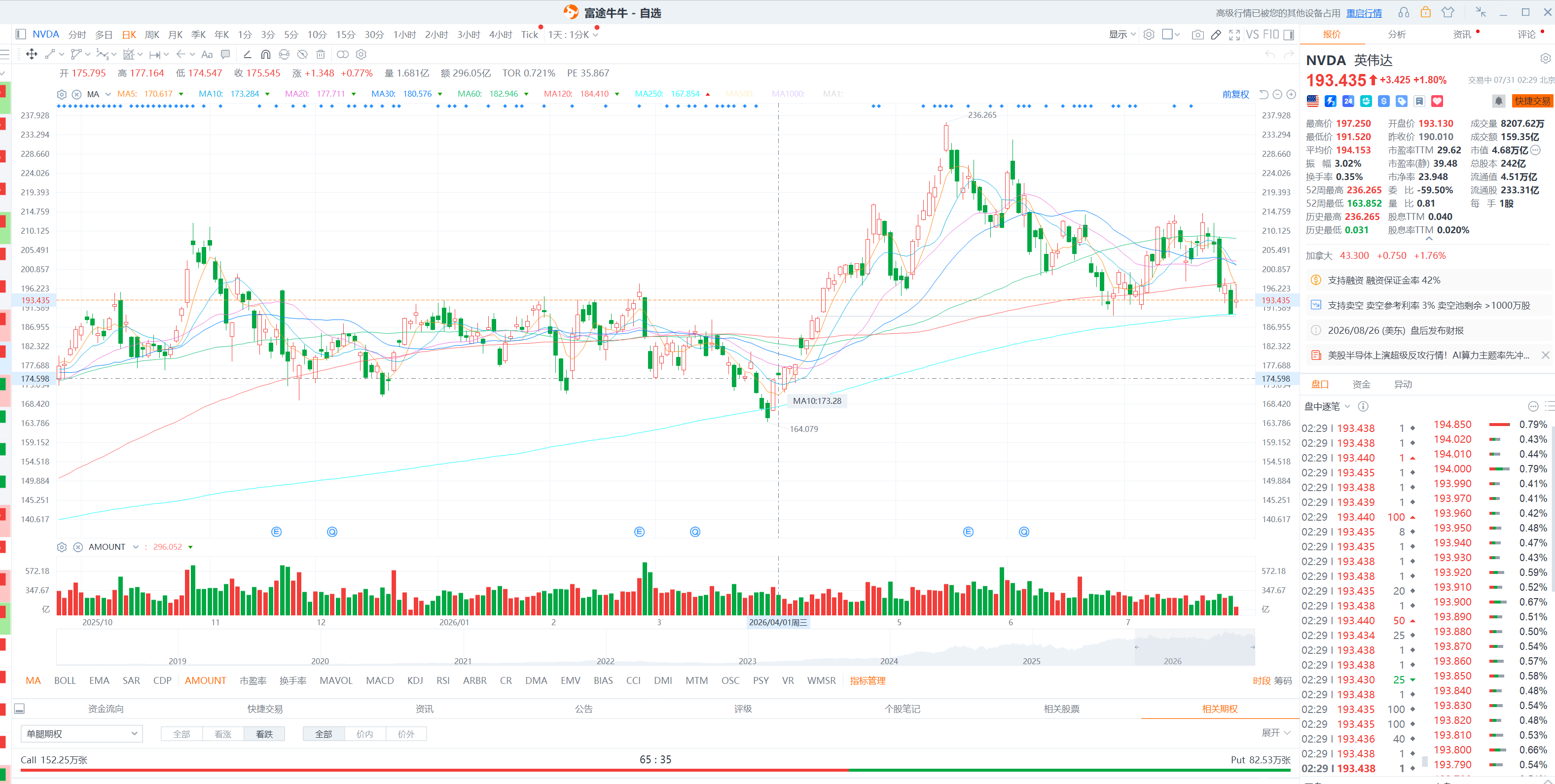The image size is (1555, 784).
Task: Close the 美股半导体 news banner
Action: click(1545, 355)
